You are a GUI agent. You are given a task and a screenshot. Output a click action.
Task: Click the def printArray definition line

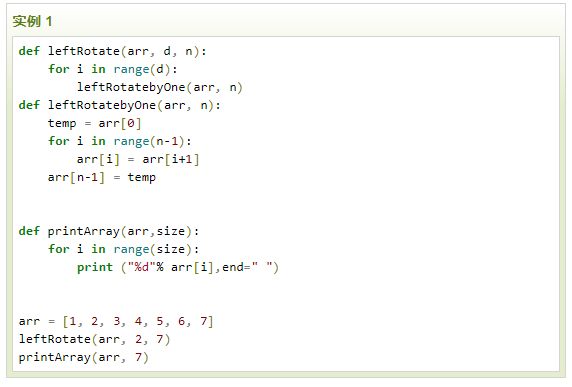click(x=109, y=231)
